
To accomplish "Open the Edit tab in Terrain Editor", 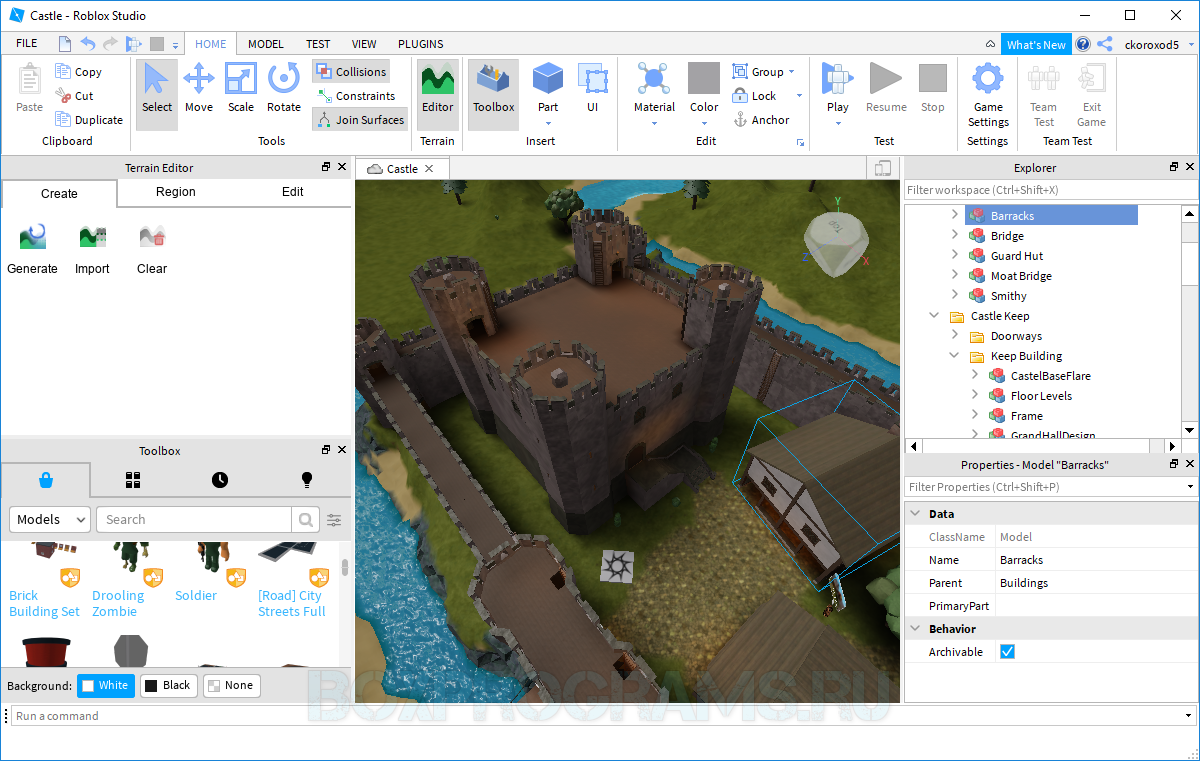I will click(x=293, y=192).
